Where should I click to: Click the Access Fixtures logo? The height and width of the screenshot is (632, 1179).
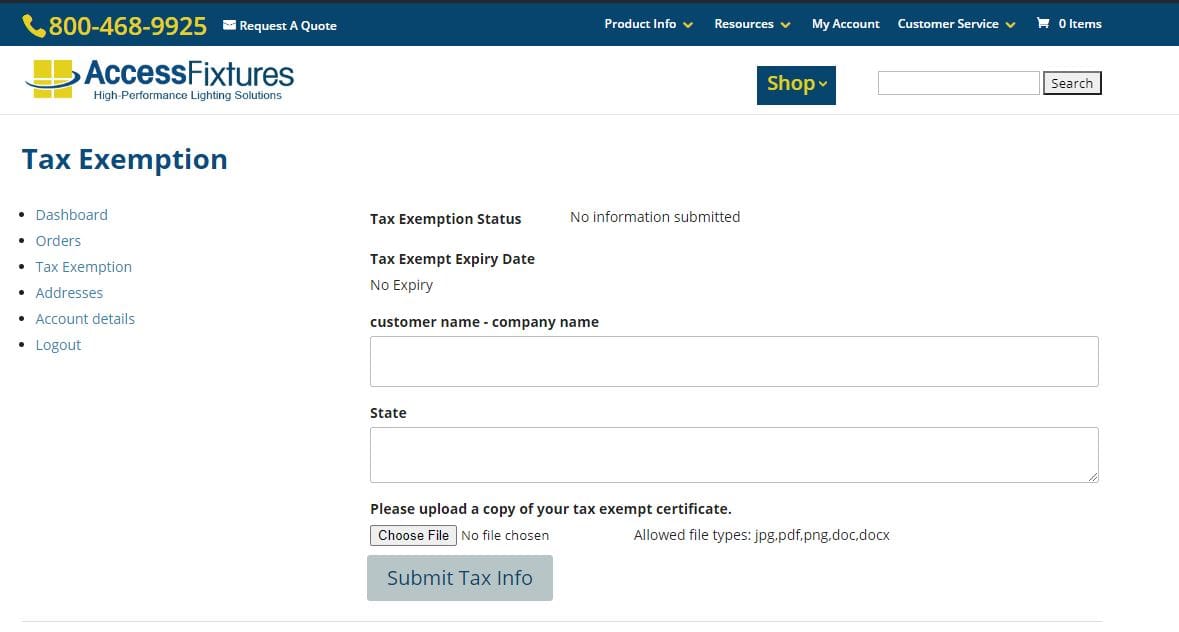[x=160, y=79]
